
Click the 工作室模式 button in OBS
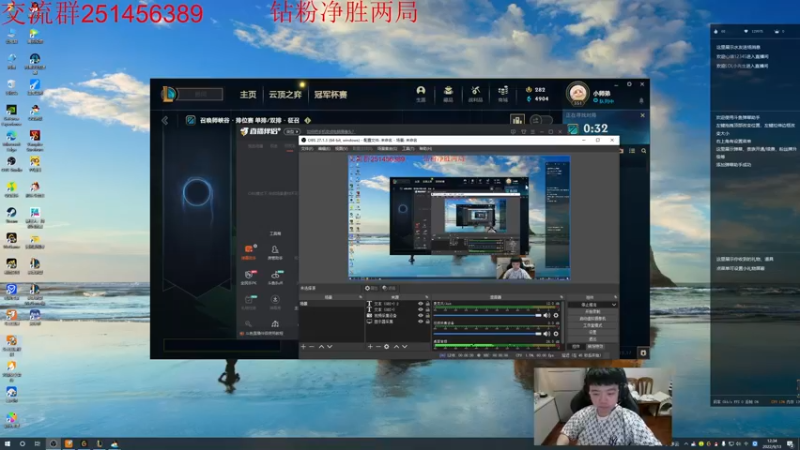(x=593, y=325)
